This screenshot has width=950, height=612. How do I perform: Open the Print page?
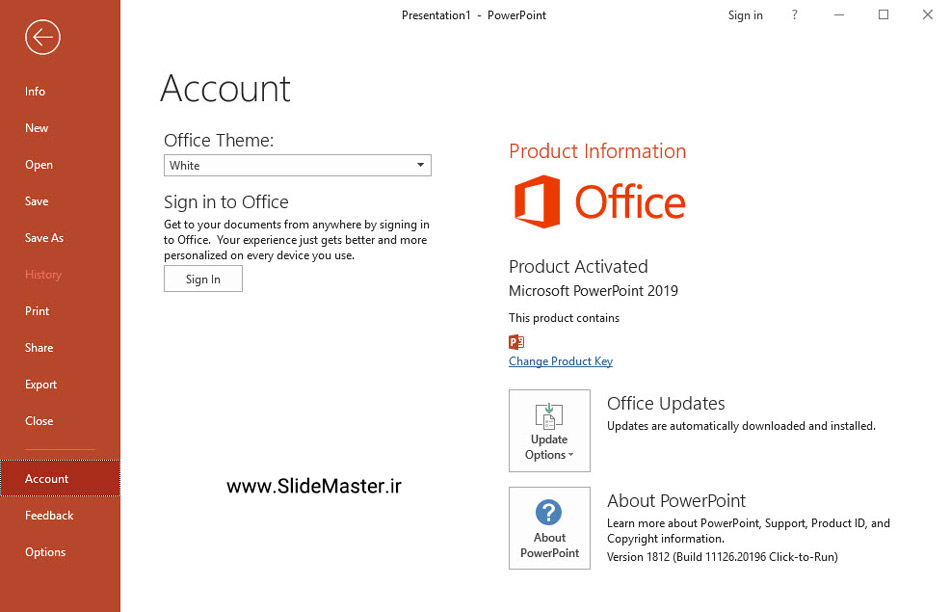click(37, 311)
